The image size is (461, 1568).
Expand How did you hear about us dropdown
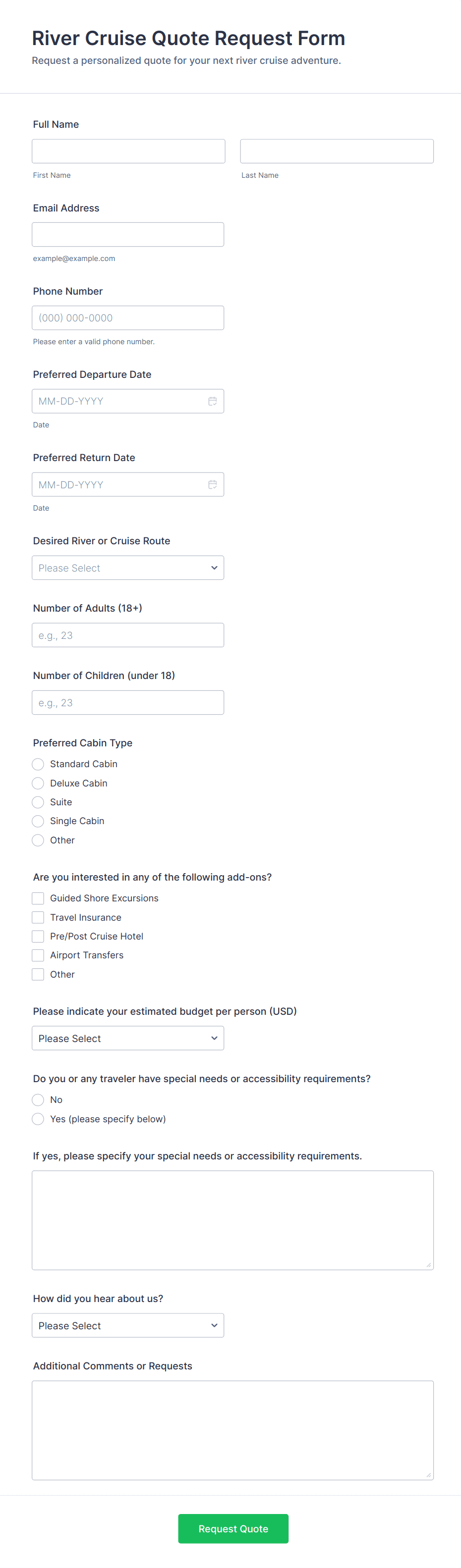pyautogui.click(x=128, y=1326)
